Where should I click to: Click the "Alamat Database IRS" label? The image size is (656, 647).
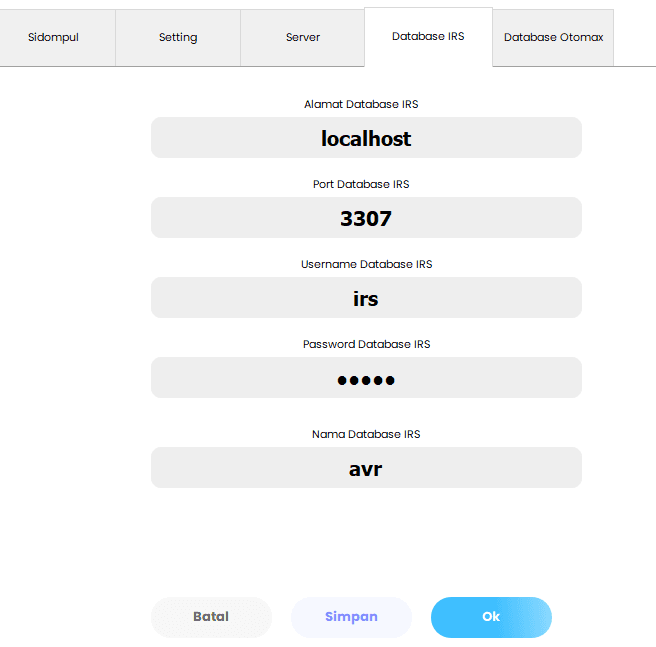[367, 104]
